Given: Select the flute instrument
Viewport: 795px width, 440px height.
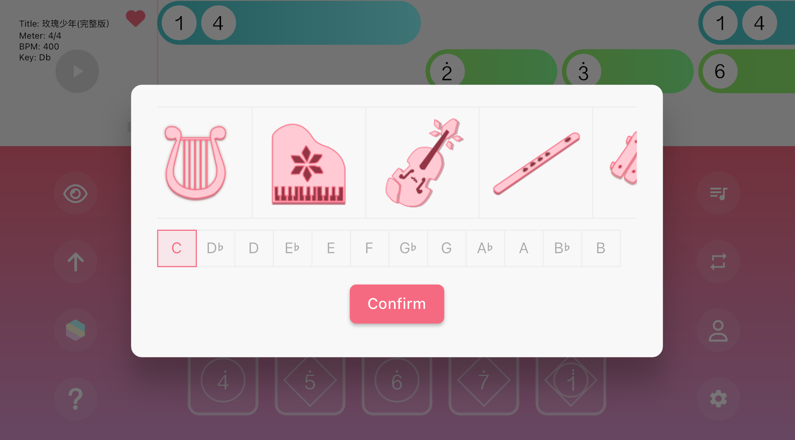Looking at the screenshot, I should point(536,163).
